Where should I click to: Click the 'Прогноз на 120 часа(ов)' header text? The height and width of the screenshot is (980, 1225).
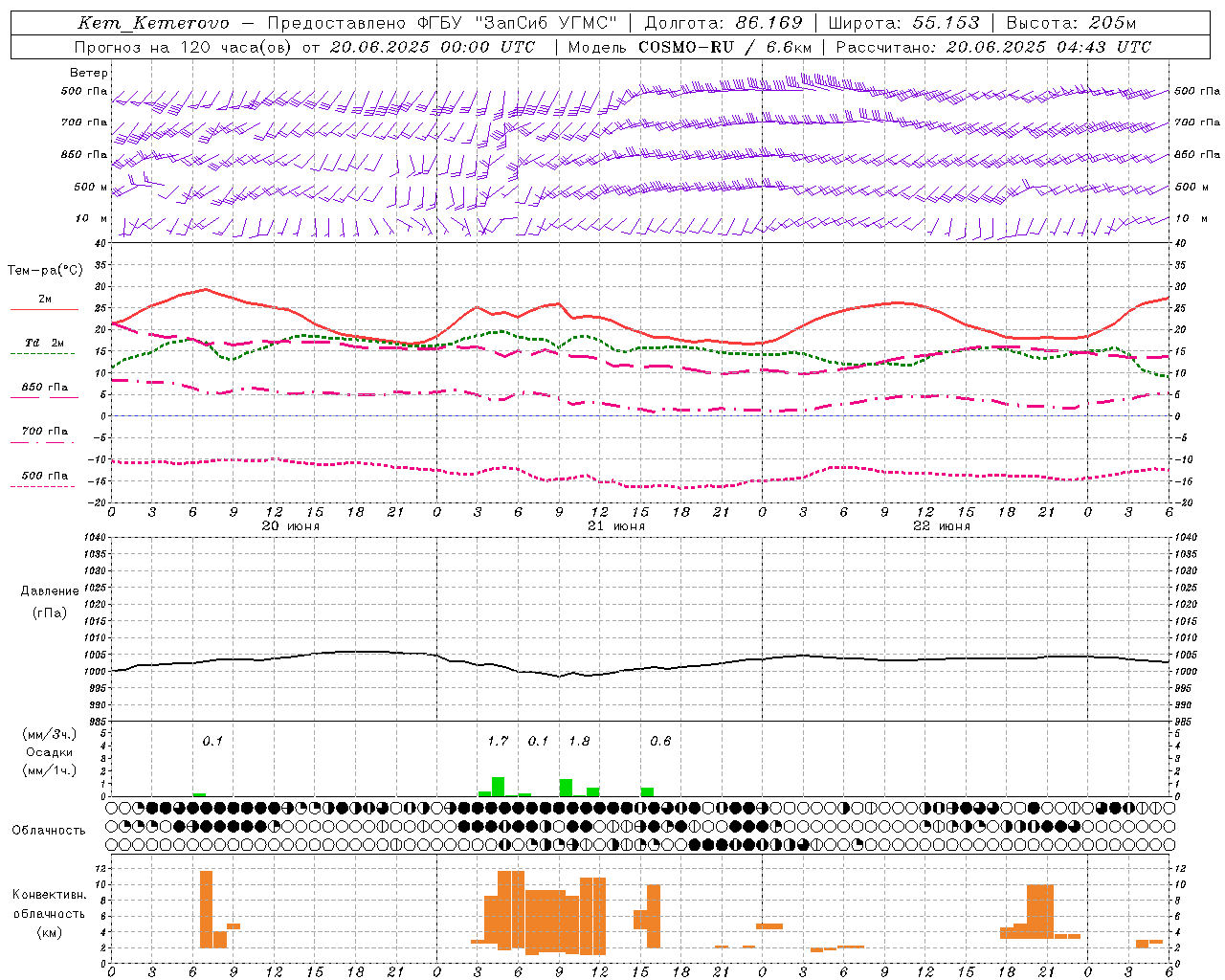(x=185, y=47)
